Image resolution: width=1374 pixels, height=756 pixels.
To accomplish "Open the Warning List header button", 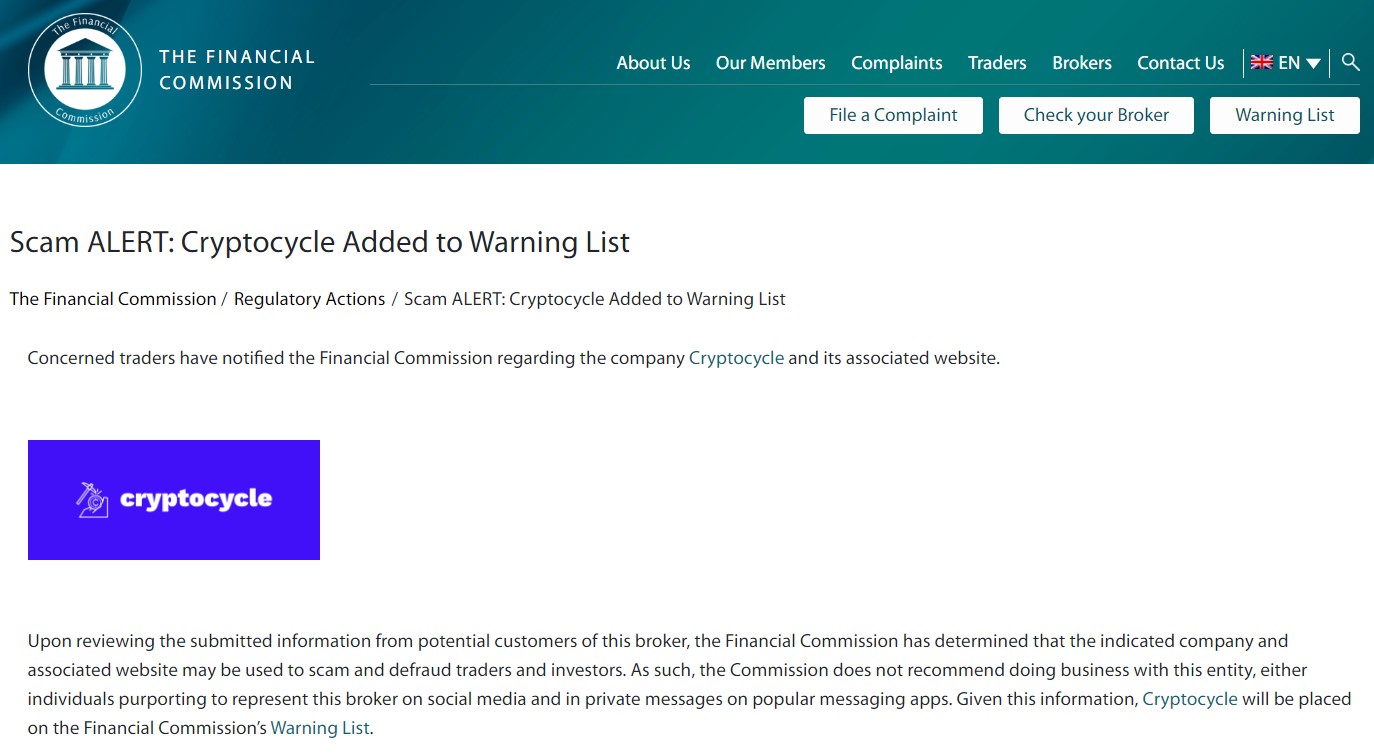I will point(1285,115).
